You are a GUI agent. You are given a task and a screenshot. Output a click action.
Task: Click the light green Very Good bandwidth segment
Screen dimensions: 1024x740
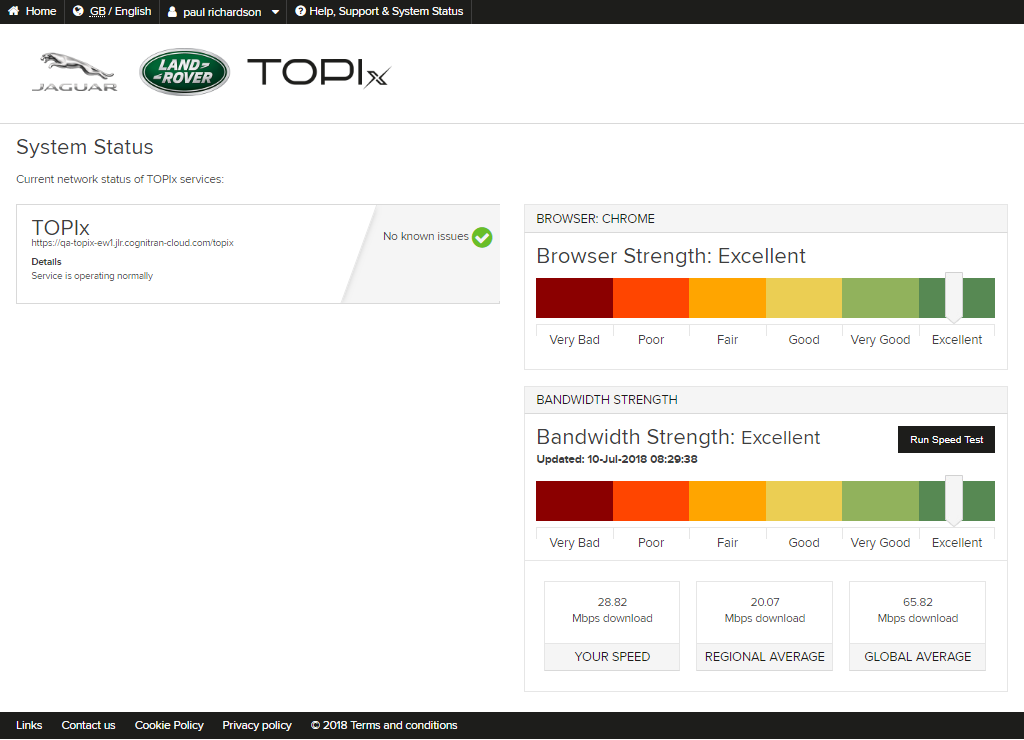(880, 501)
